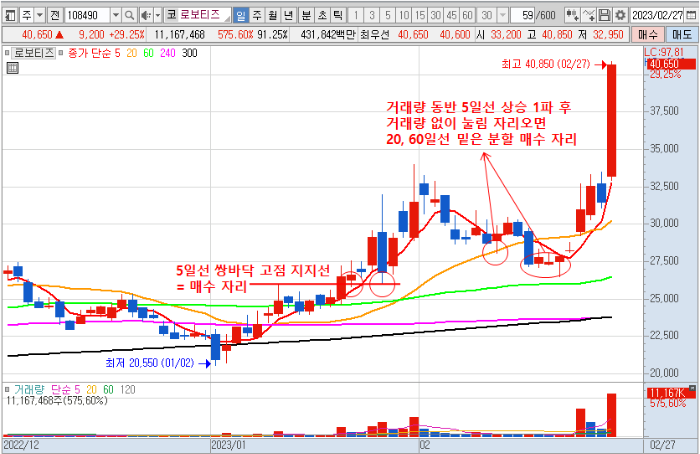This screenshot has width=700, height=454.
Task: Select the 틱 tick chart period
Action: pyautogui.click(x=338, y=16)
